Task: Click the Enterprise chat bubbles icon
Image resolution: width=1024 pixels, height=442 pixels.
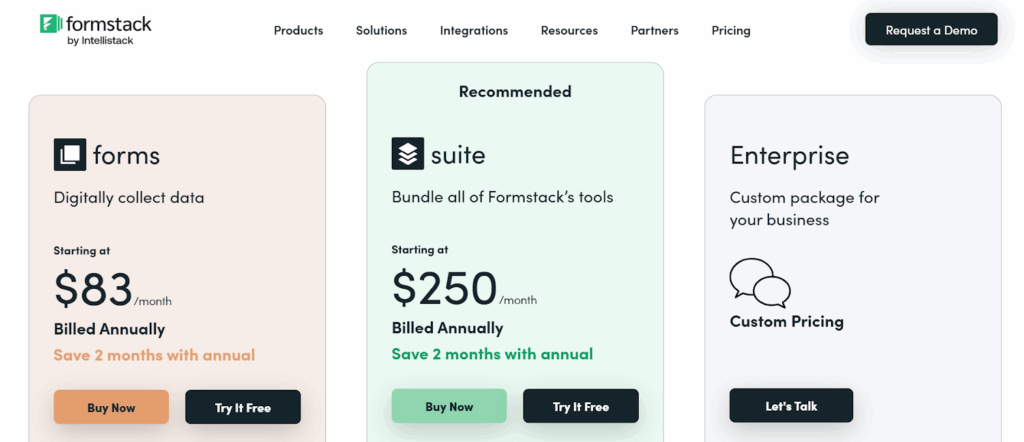Action: 759,283
